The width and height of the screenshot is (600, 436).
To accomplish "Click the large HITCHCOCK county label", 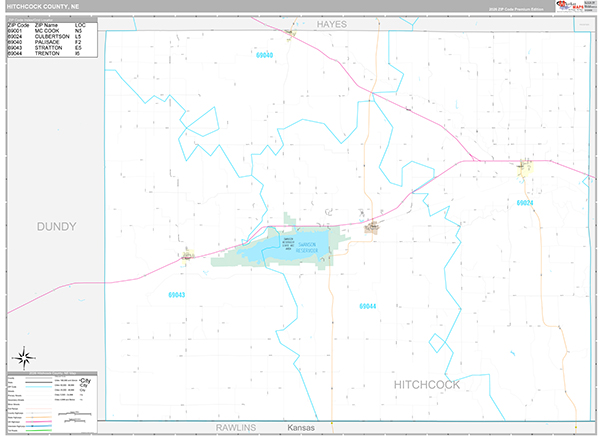I will [x=428, y=385].
